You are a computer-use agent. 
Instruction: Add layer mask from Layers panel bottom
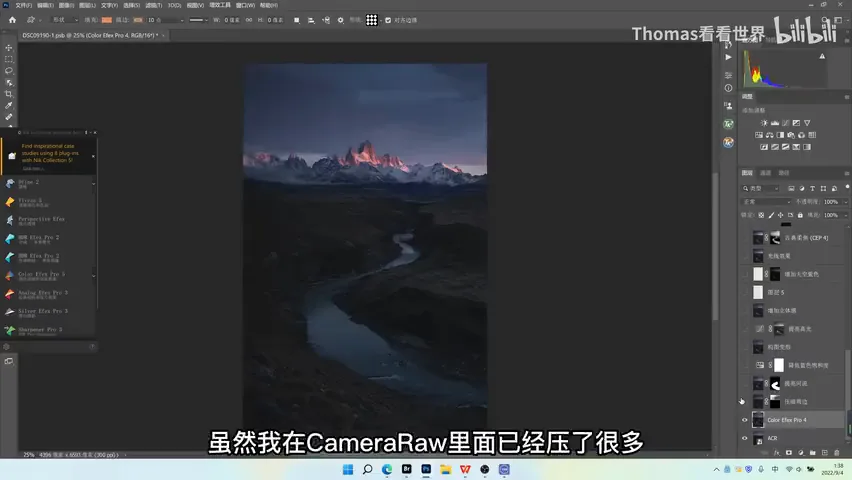click(x=788, y=452)
